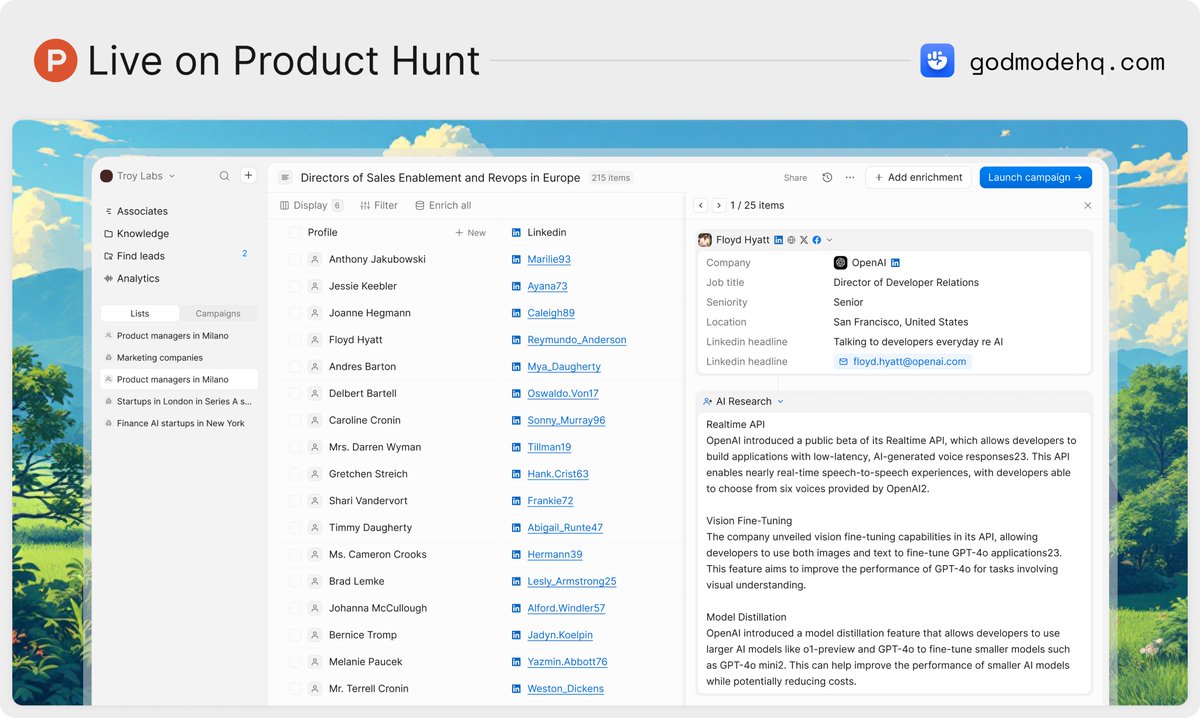Click the Enrich all button
This screenshot has width=1200, height=718.
click(442, 205)
